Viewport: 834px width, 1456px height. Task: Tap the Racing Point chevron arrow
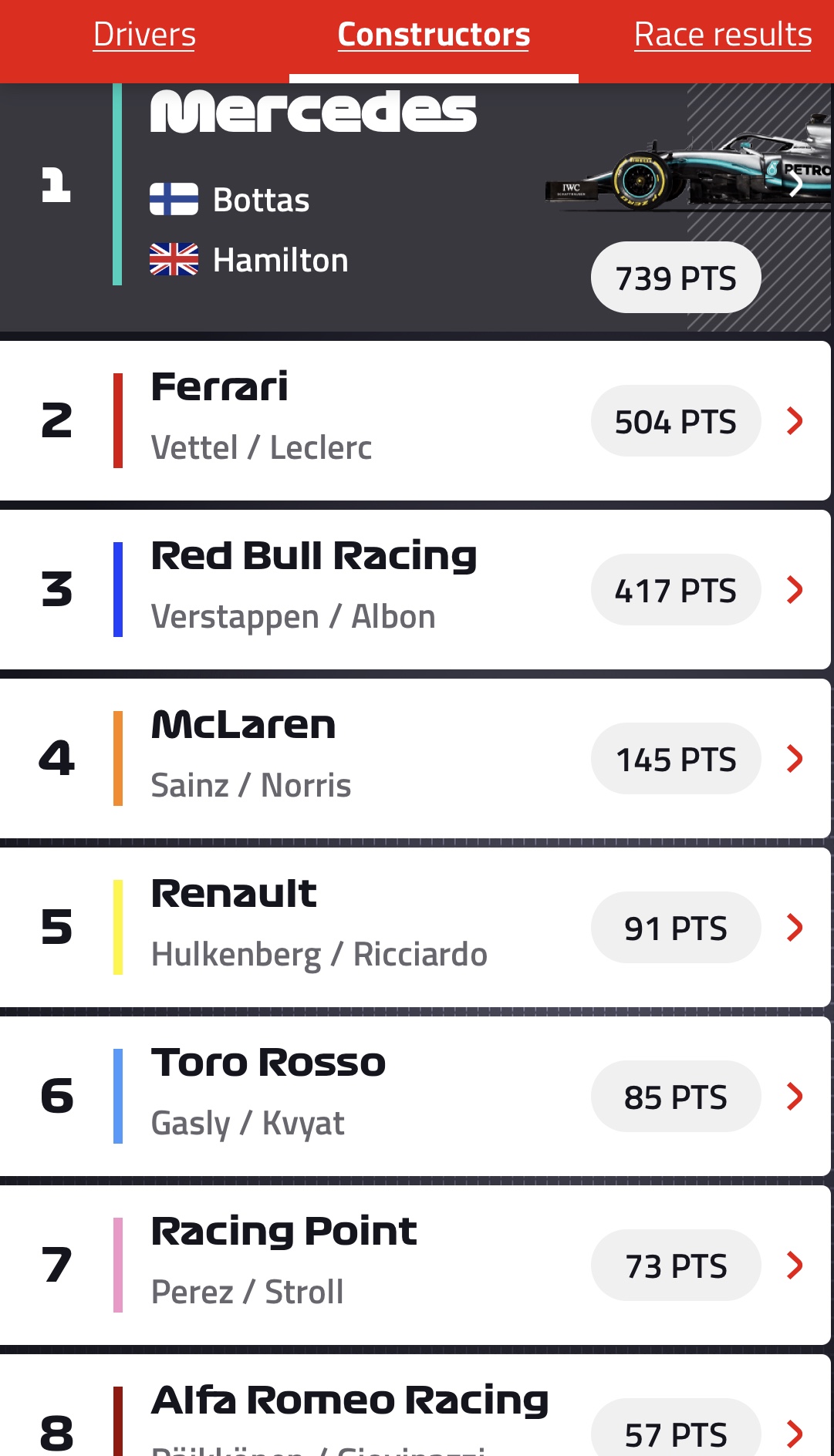795,1266
